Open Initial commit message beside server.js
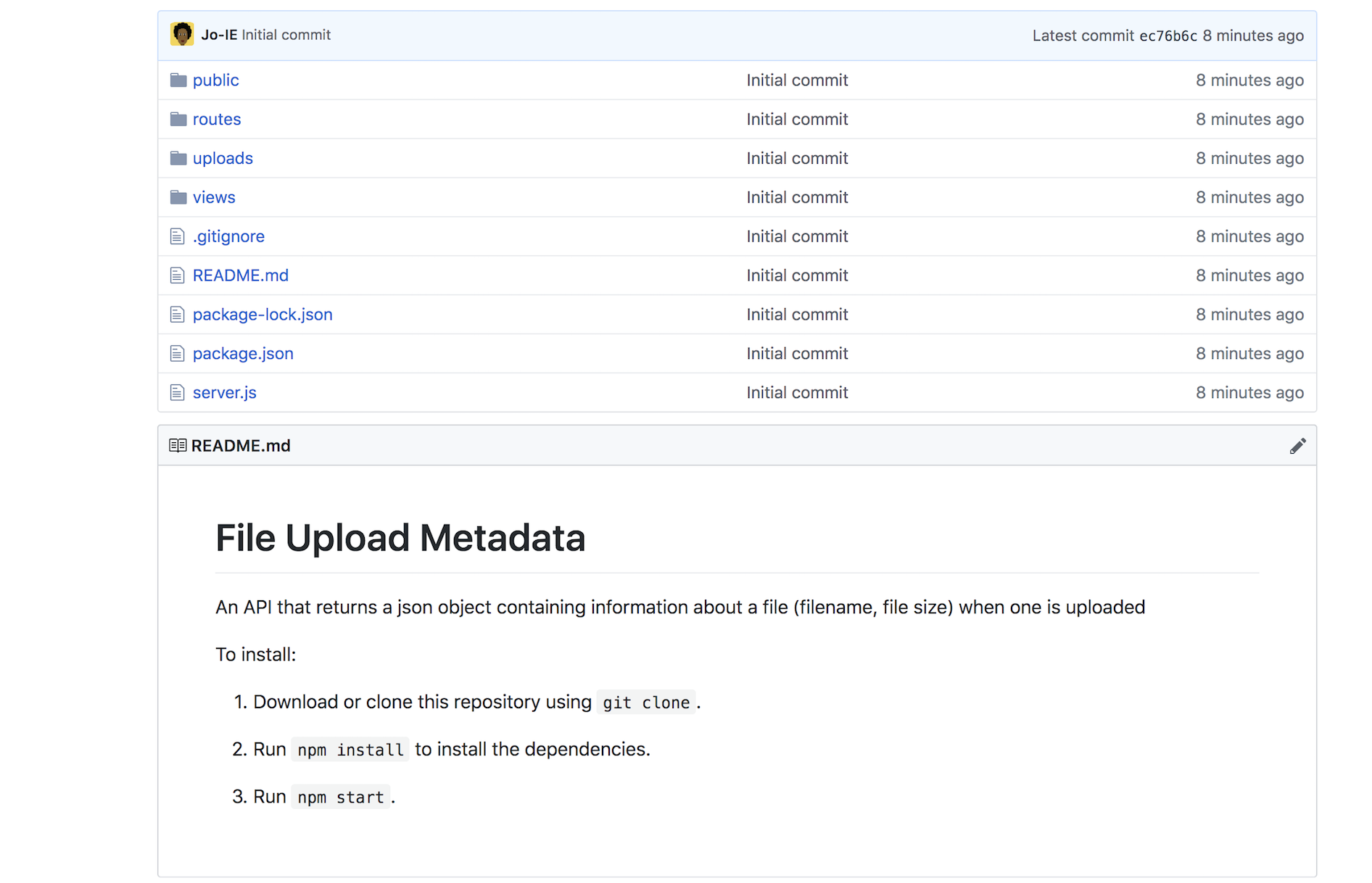The width and height of the screenshot is (1372, 883). point(797,392)
